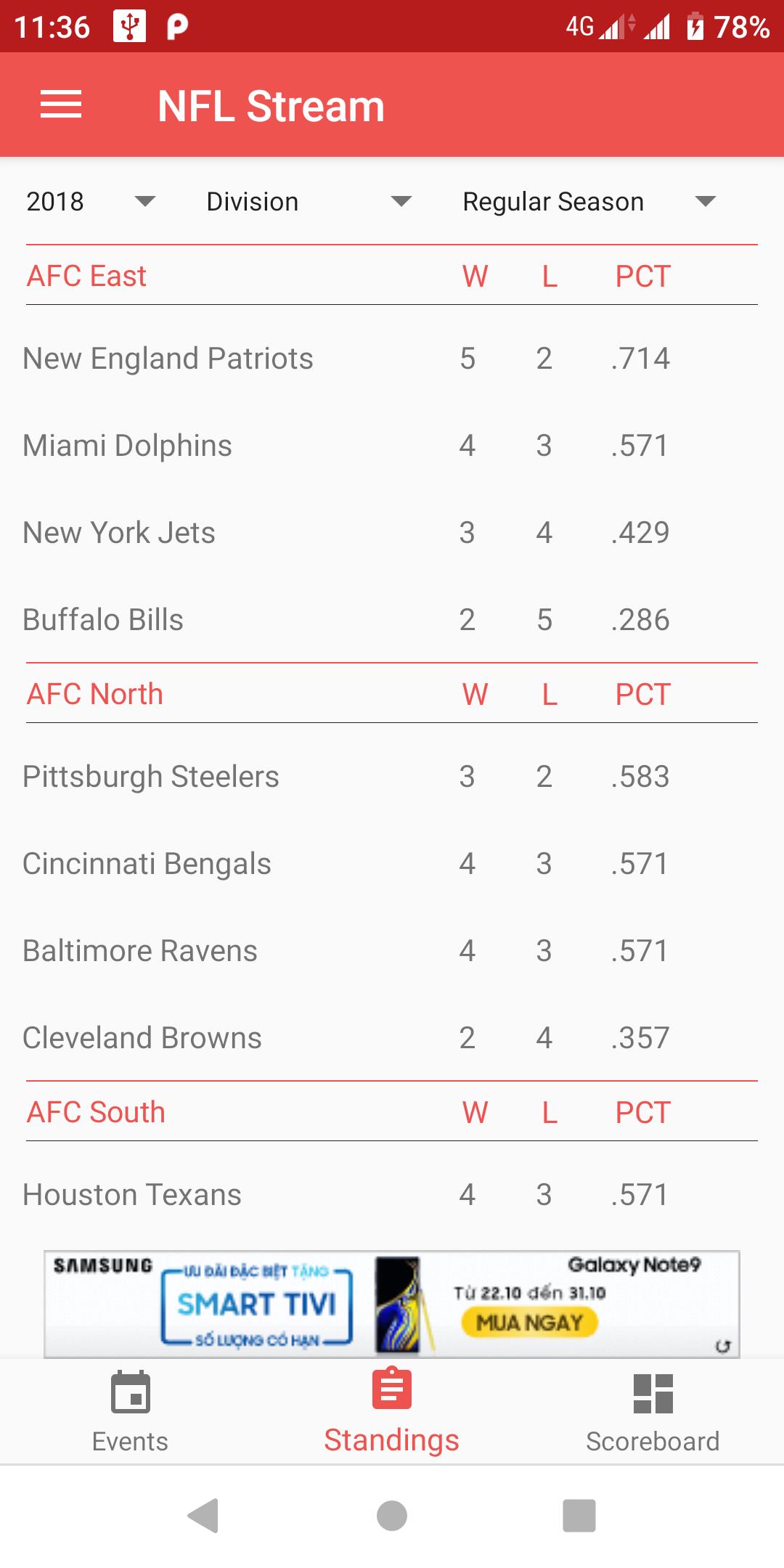Image resolution: width=784 pixels, height=1568 pixels.
Task: Tap the MUA NGAY button in ad
Action: pos(529,1323)
